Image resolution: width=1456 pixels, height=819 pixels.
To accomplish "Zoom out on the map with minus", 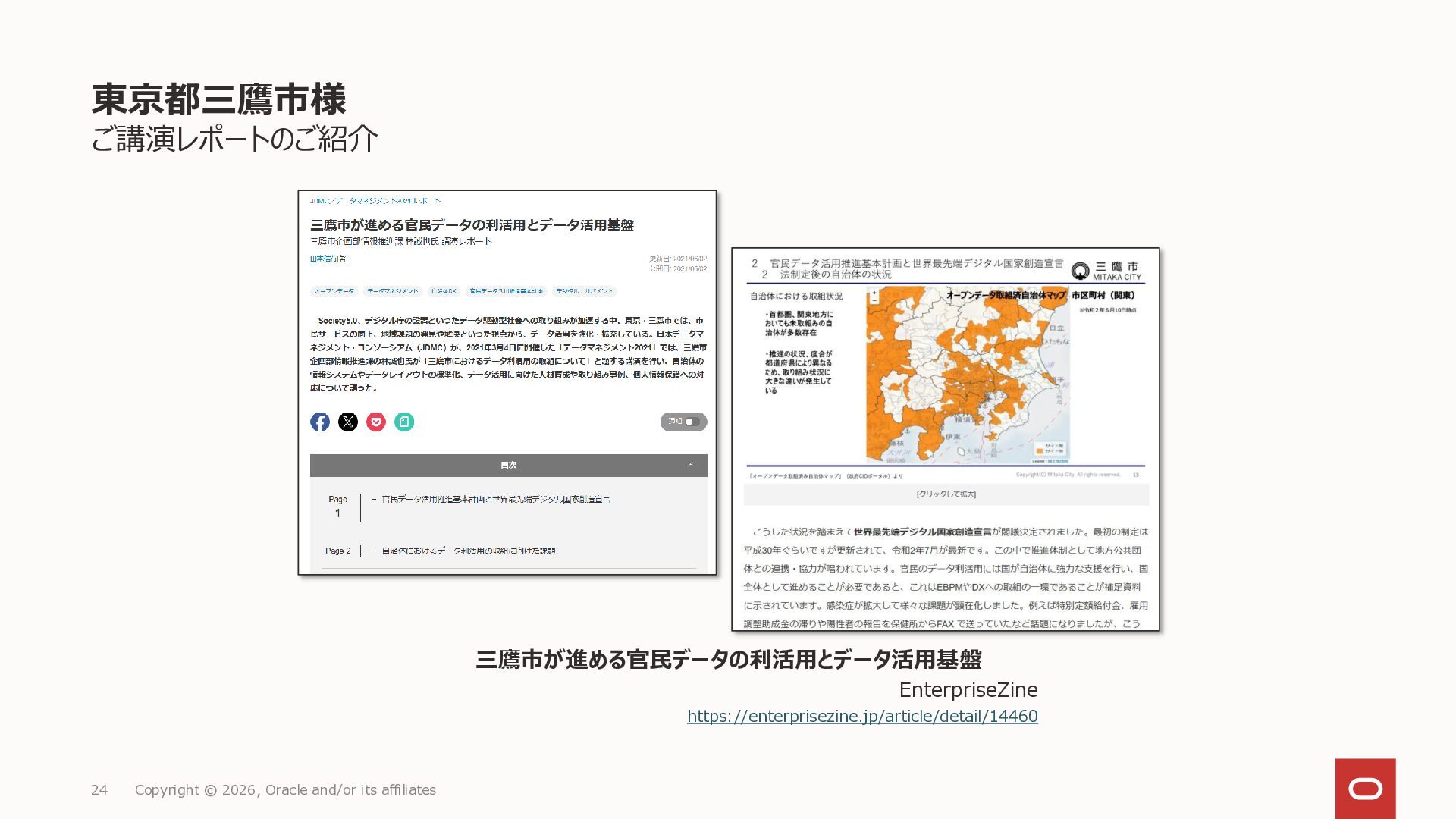I will point(874,300).
